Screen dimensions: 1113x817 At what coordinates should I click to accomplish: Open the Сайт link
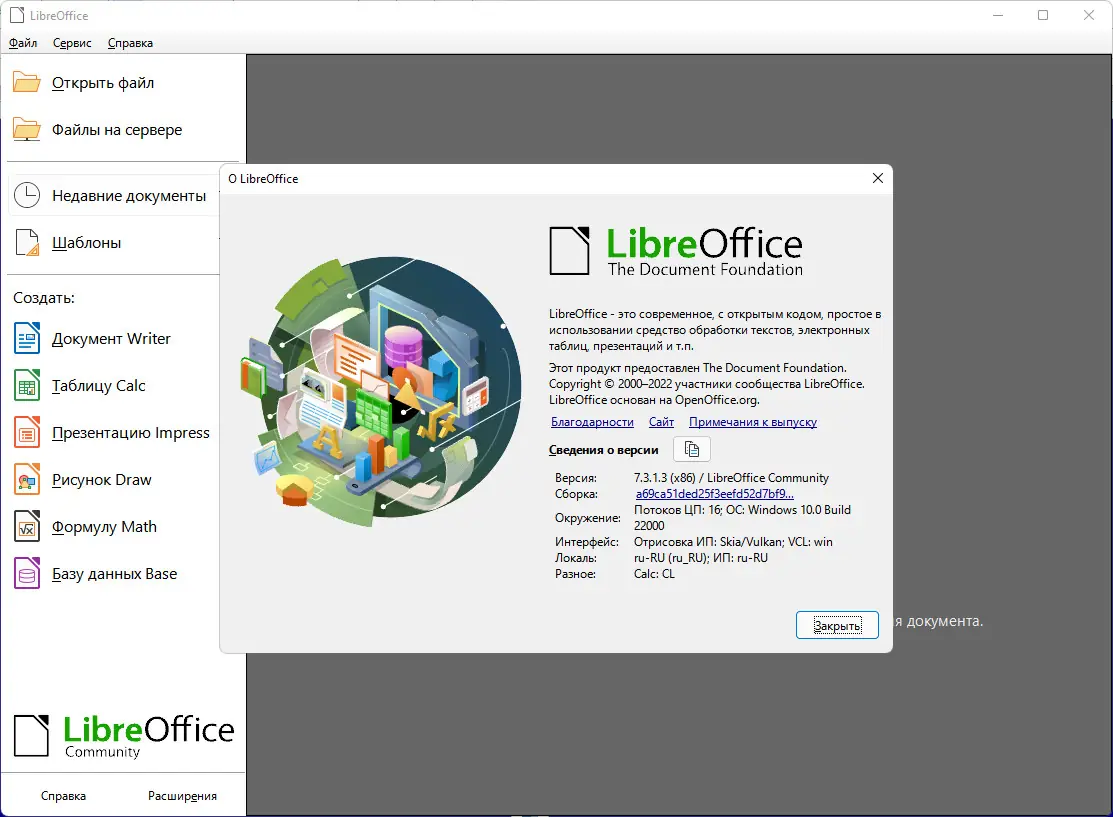click(661, 422)
